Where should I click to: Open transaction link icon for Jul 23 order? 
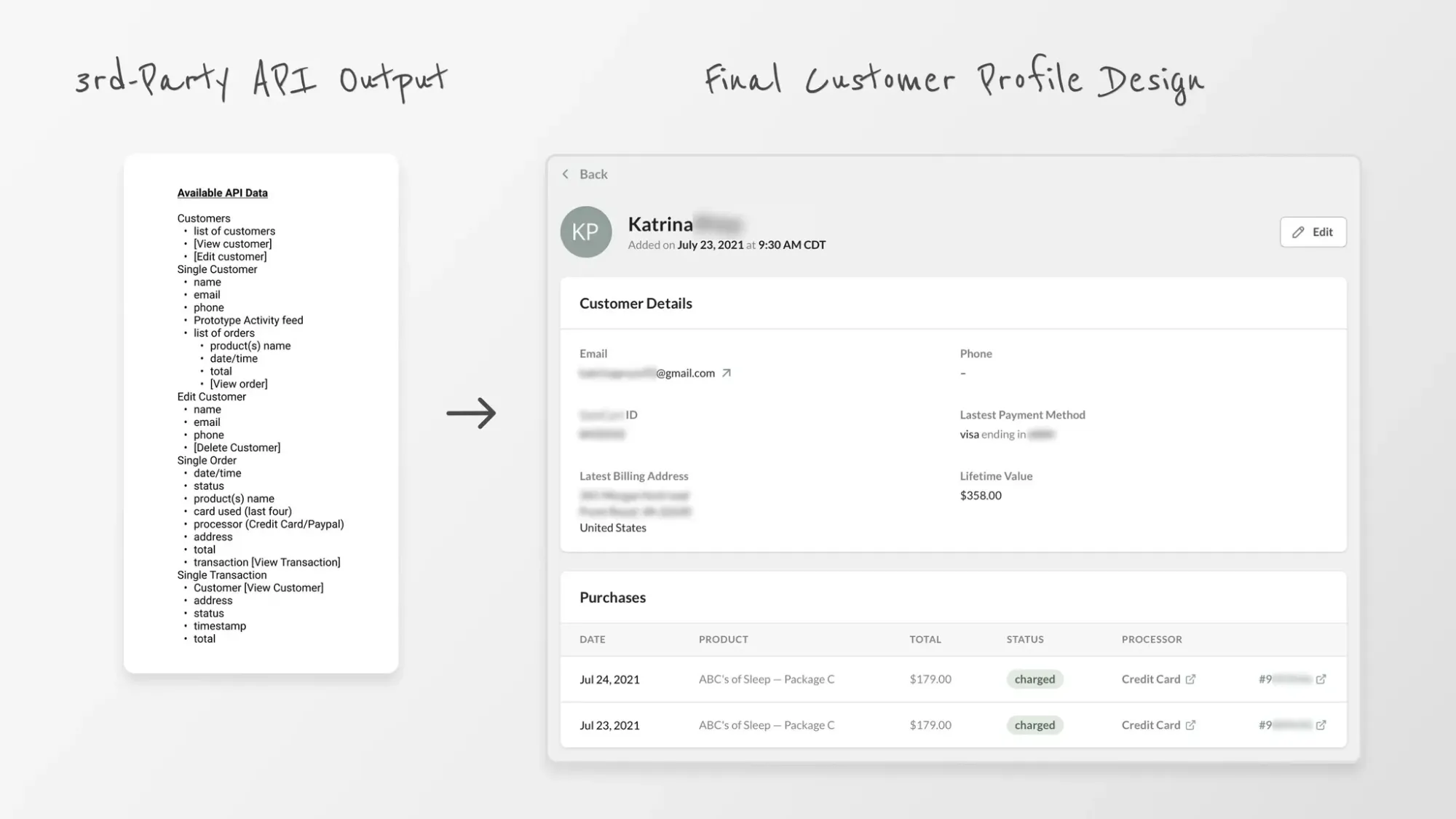(x=1321, y=725)
